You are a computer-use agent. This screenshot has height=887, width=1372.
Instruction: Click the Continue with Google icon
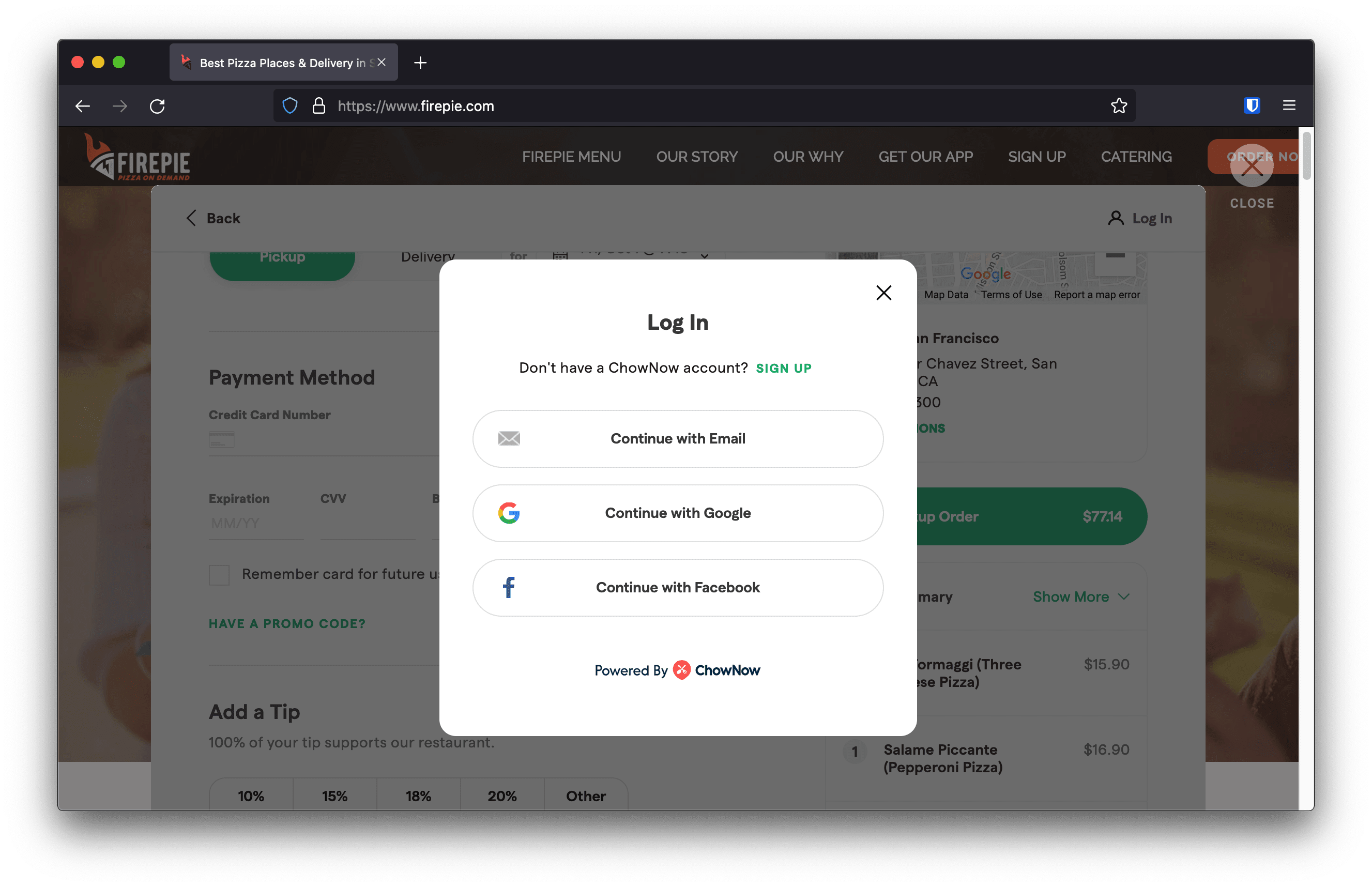(509, 512)
